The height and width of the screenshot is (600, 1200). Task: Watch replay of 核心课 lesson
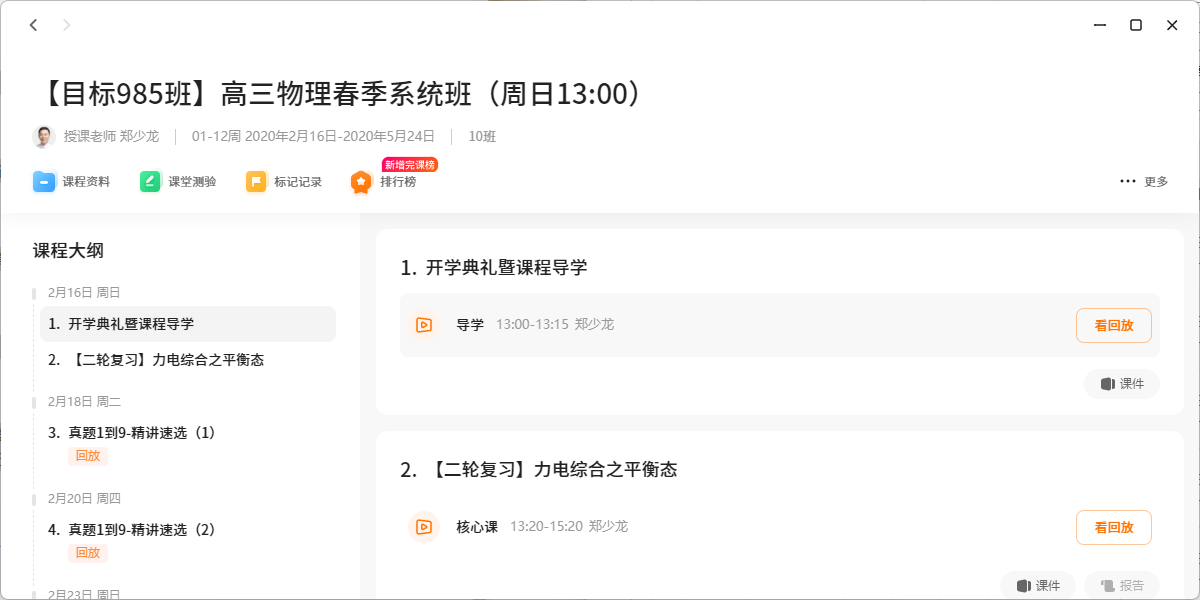(1113, 528)
